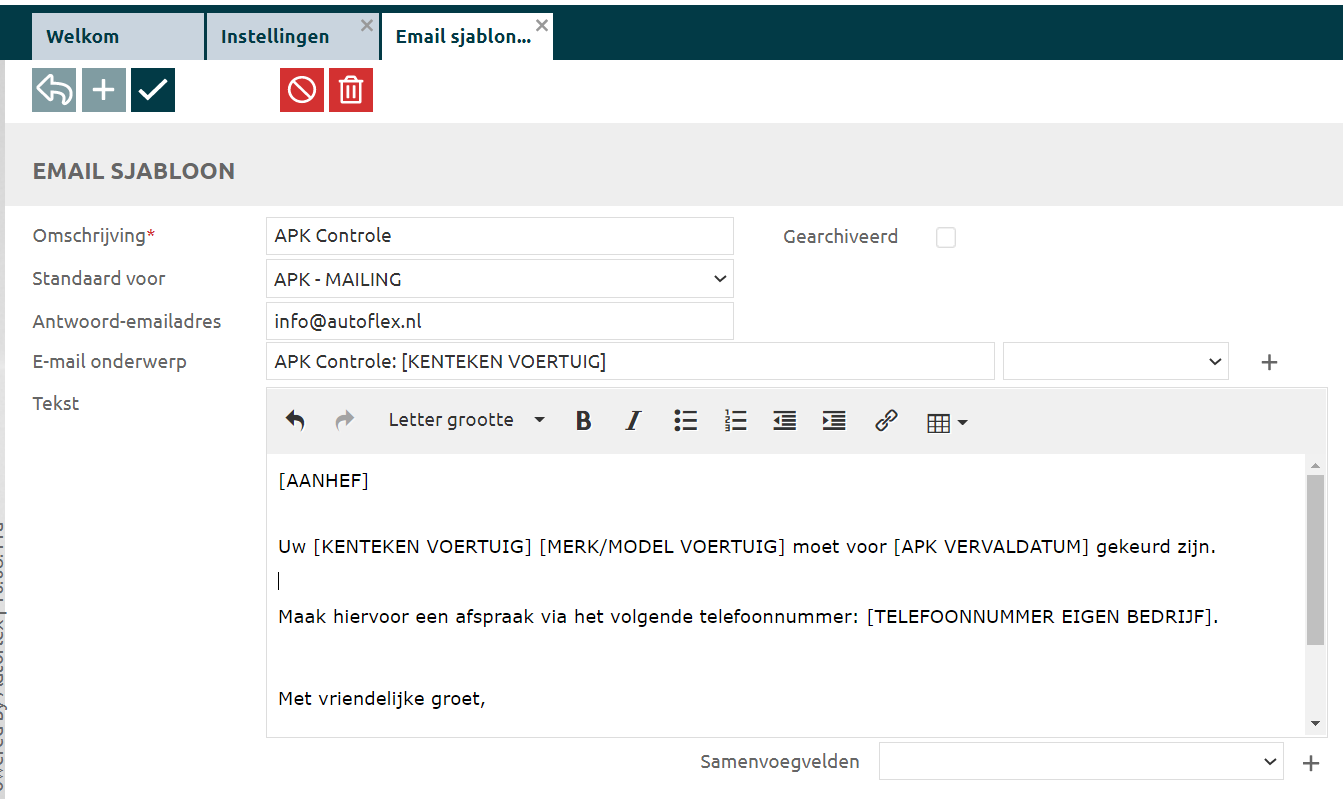Toggle bold formatting in editor
Screen dimensions: 1343x799
tap(584, 421)
